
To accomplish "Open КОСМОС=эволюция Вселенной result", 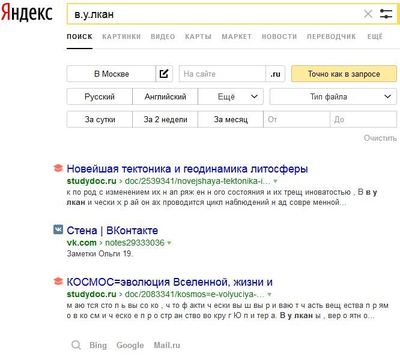I will click(169, 282).
